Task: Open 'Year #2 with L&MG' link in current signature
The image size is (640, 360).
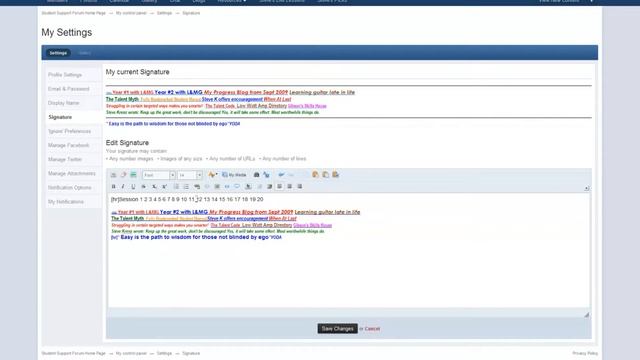Action: (178, 92)
